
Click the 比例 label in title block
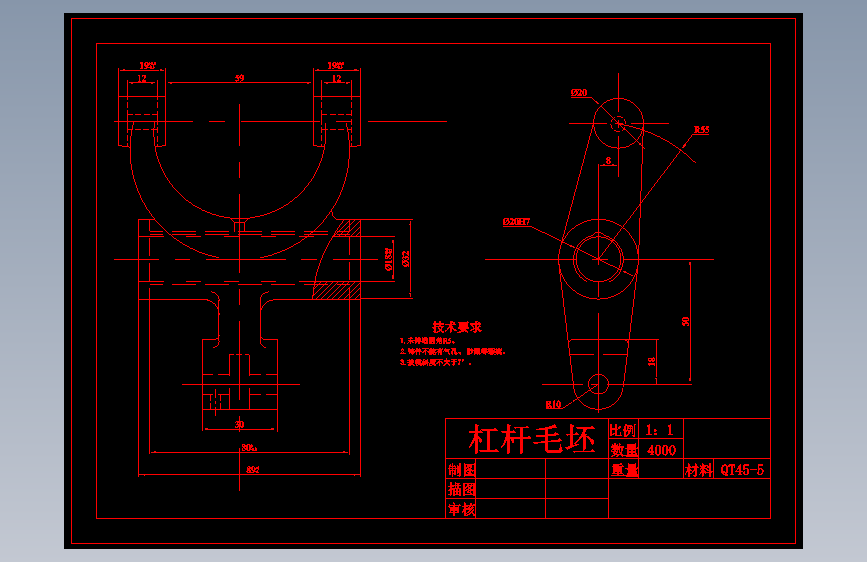623,430
